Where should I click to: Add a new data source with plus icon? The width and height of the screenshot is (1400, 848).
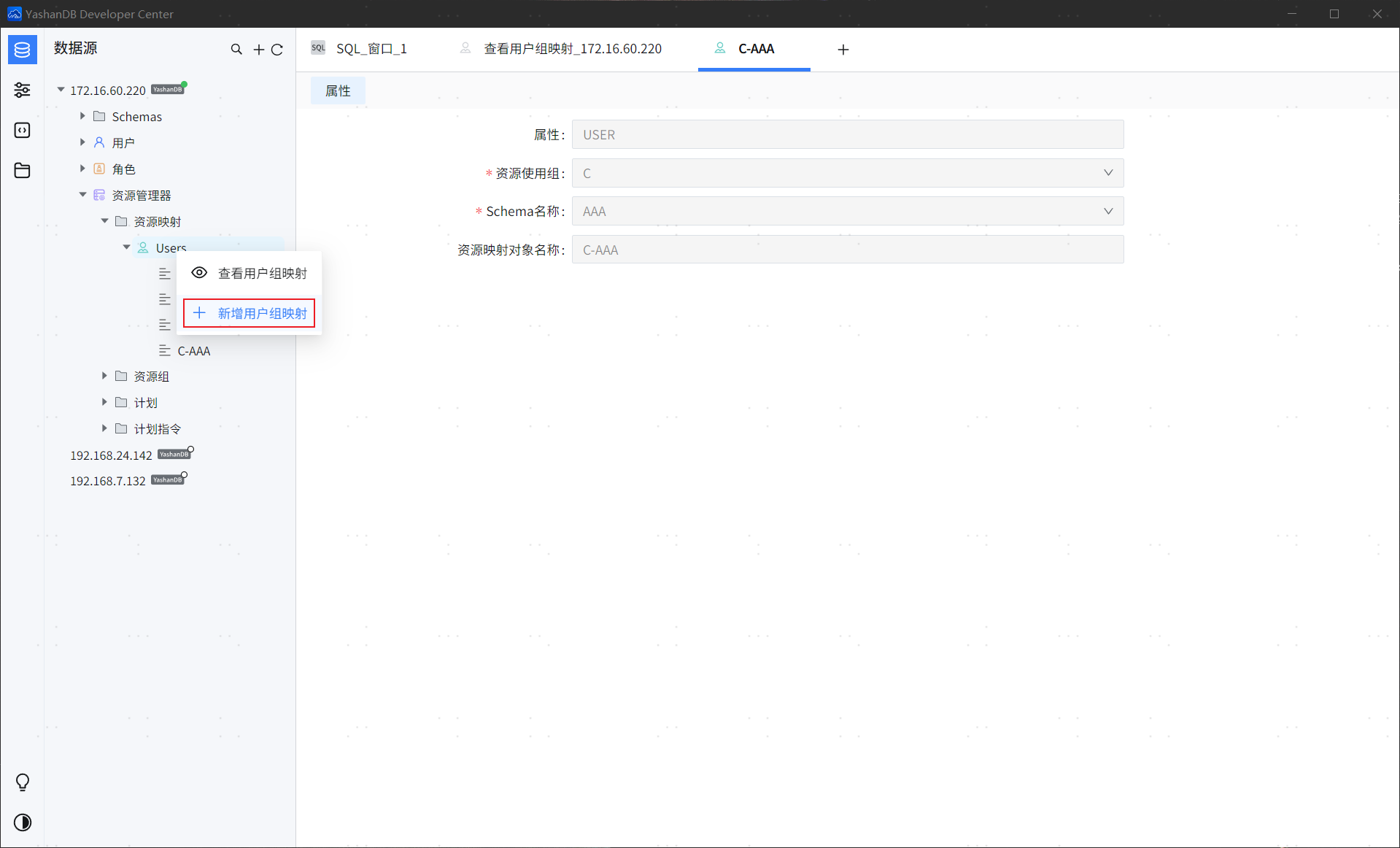(258, 50)
